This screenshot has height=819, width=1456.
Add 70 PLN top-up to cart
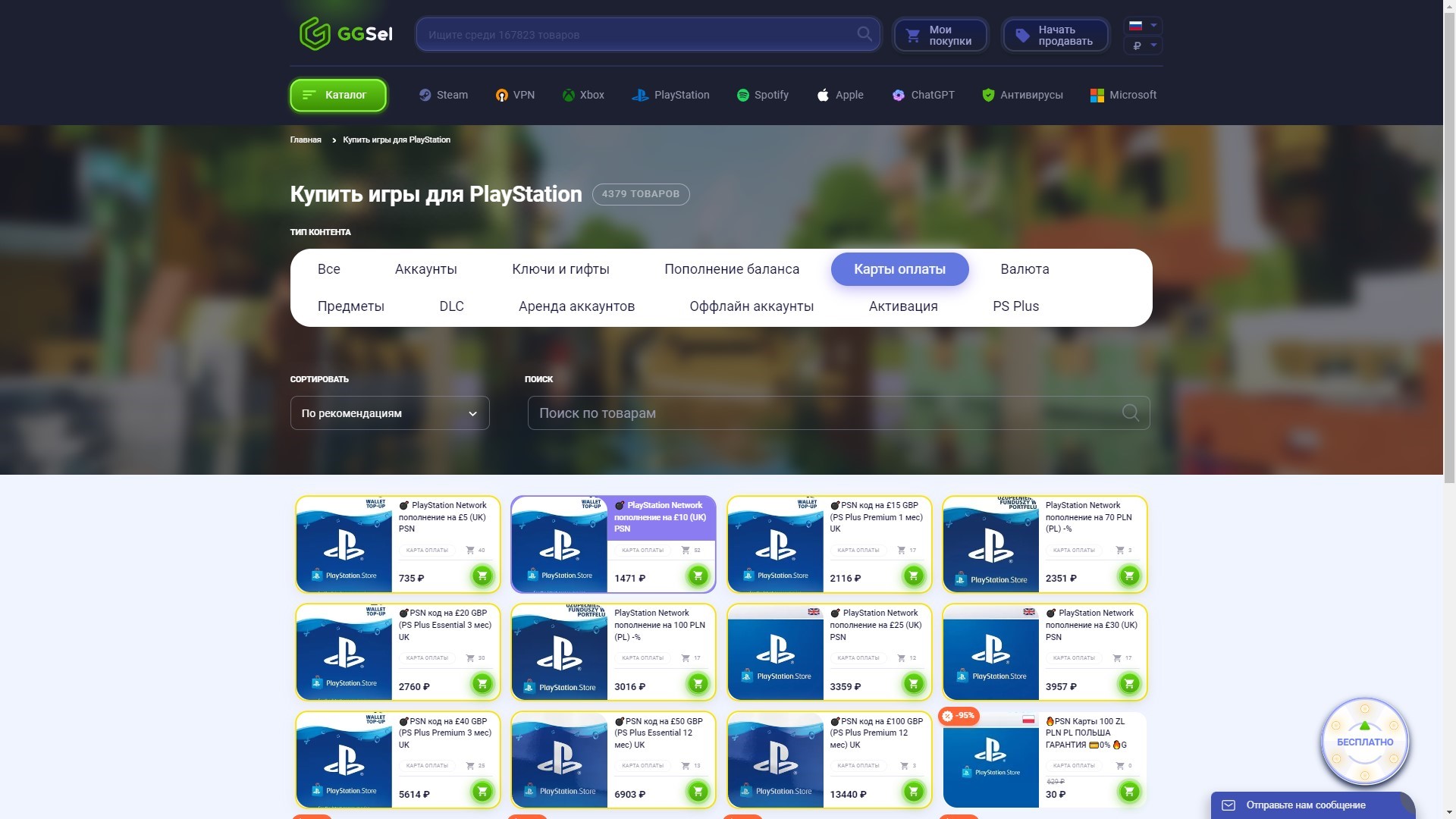point(1129,576)
